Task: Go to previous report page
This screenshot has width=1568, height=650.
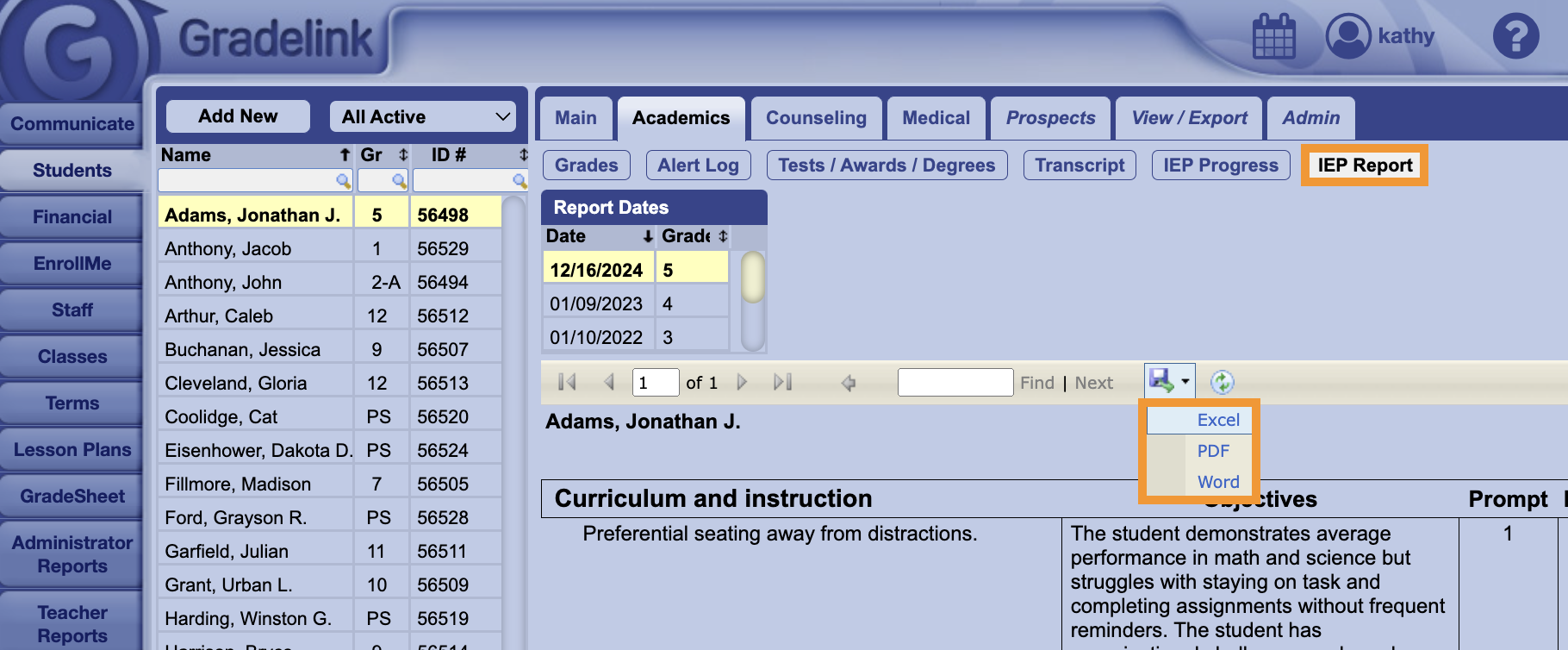Action: [x=609, y=382]
